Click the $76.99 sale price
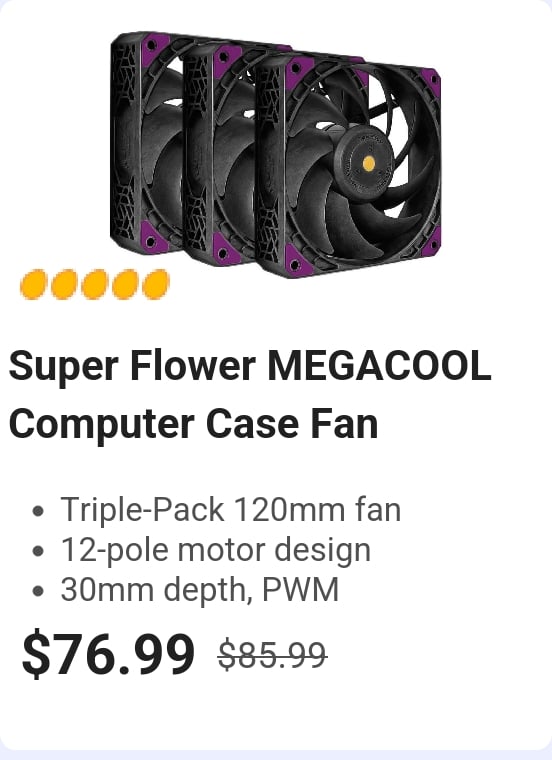Image resolution: width=552 pixels, height=760 pixels. 109,653
